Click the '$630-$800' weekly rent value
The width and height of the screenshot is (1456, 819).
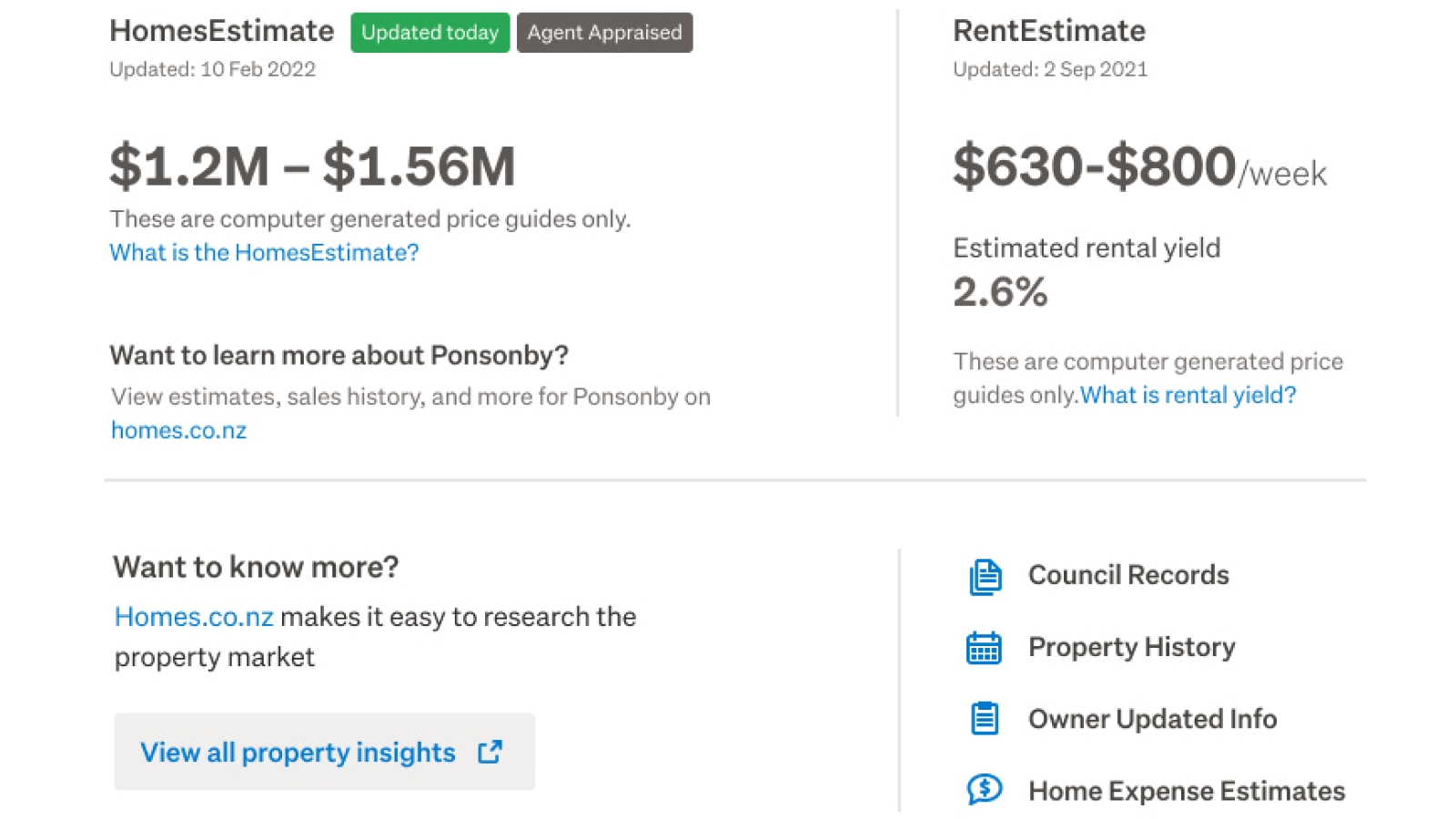1095,166
